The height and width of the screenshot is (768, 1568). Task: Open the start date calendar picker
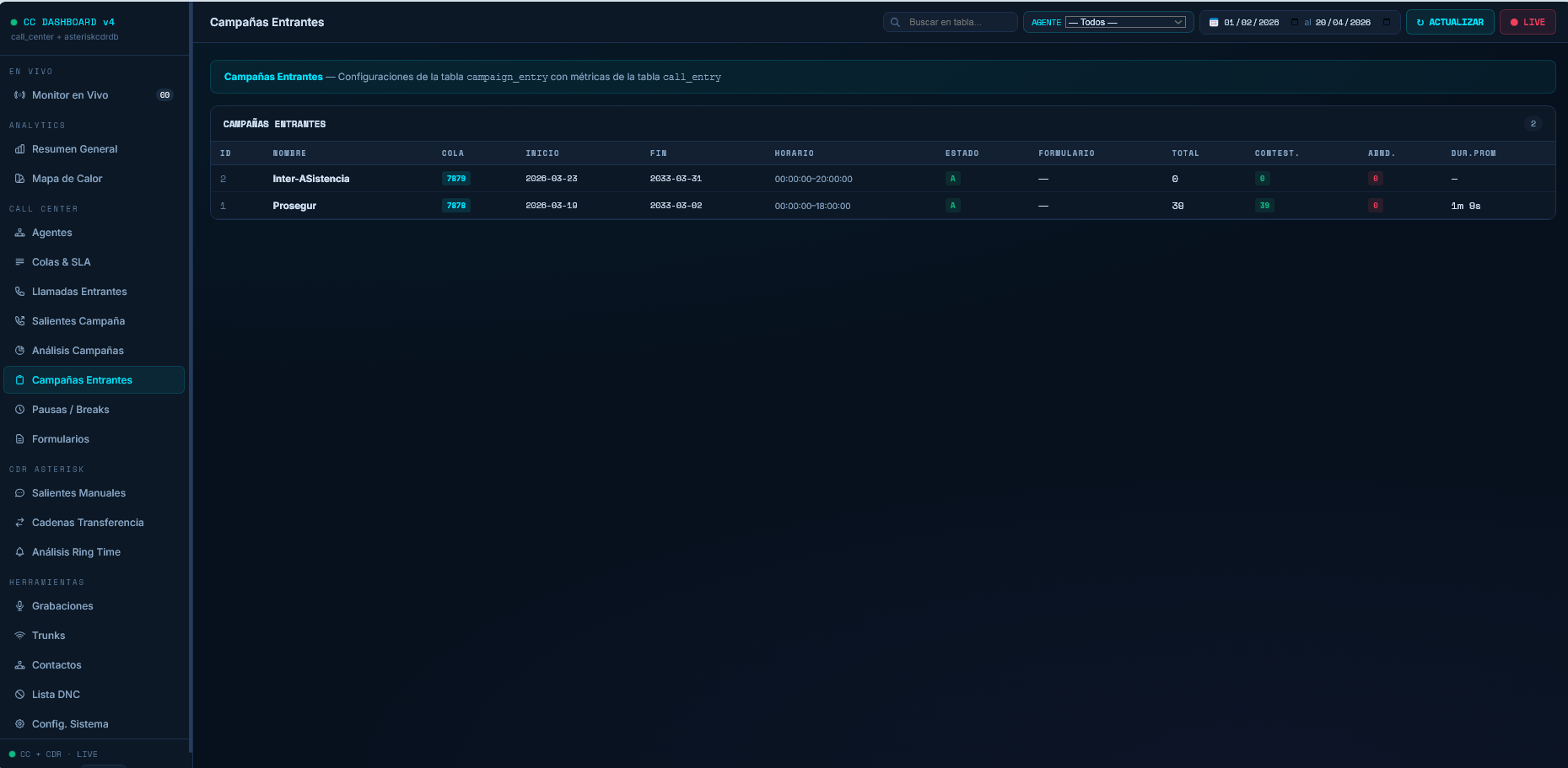pos(1295,23)
